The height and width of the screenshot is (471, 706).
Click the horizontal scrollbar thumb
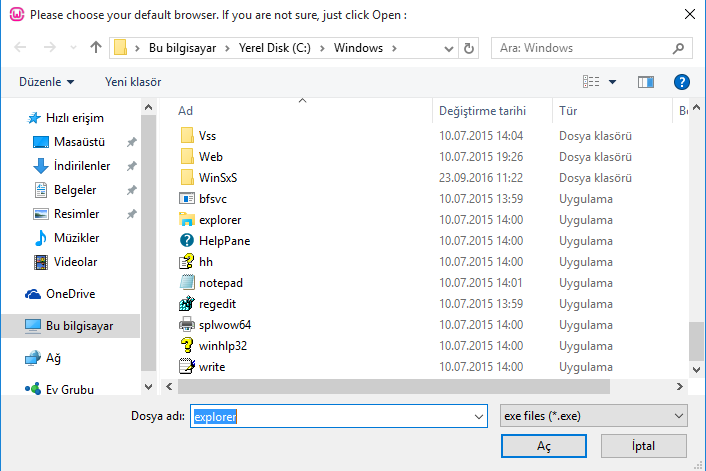tap(394, 386)
